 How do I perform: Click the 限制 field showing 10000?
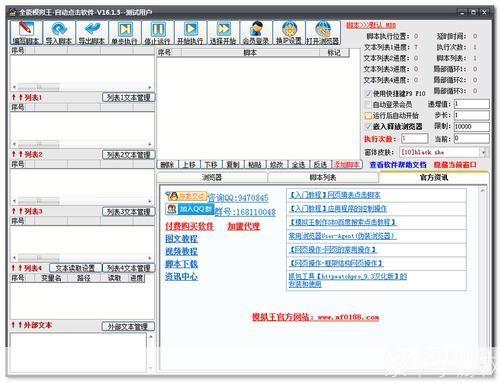coord(472,127)
